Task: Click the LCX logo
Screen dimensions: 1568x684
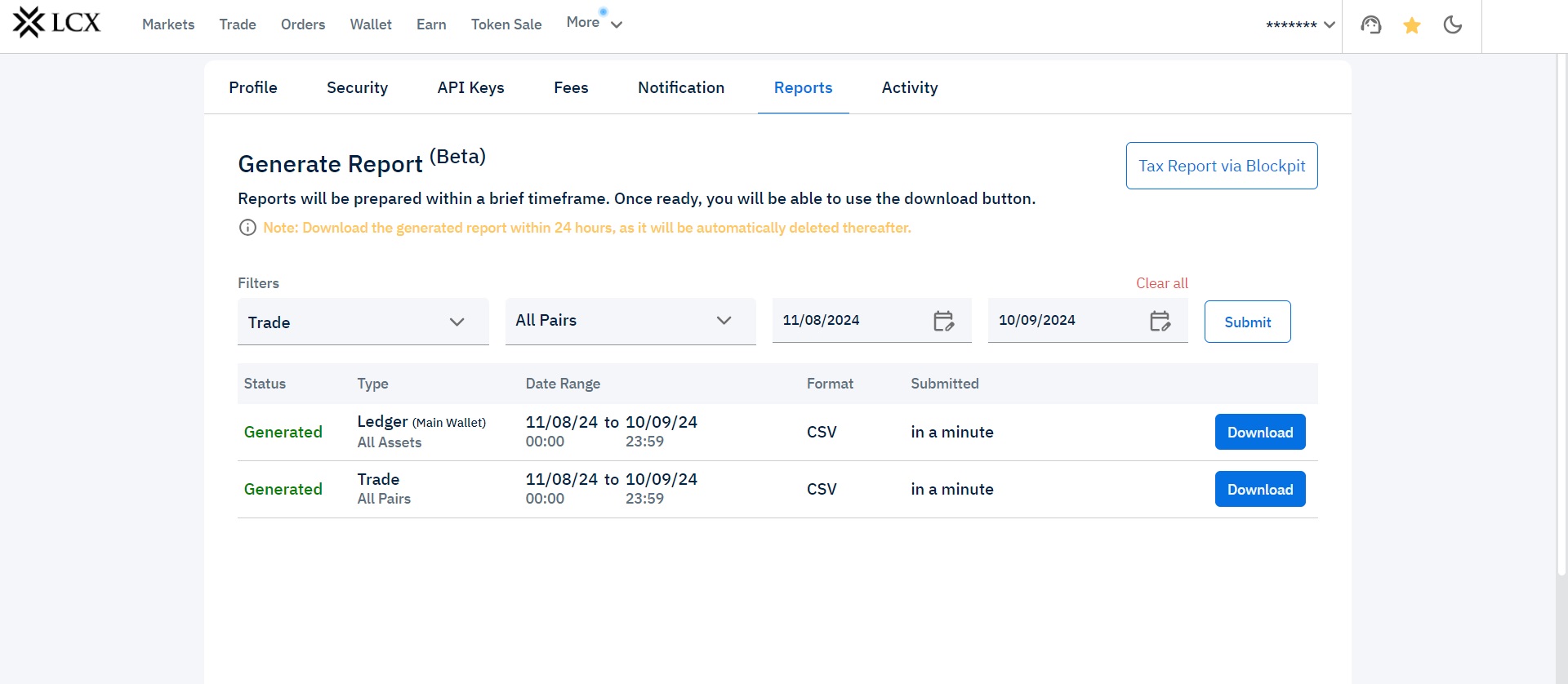Action: coord(56,23)
